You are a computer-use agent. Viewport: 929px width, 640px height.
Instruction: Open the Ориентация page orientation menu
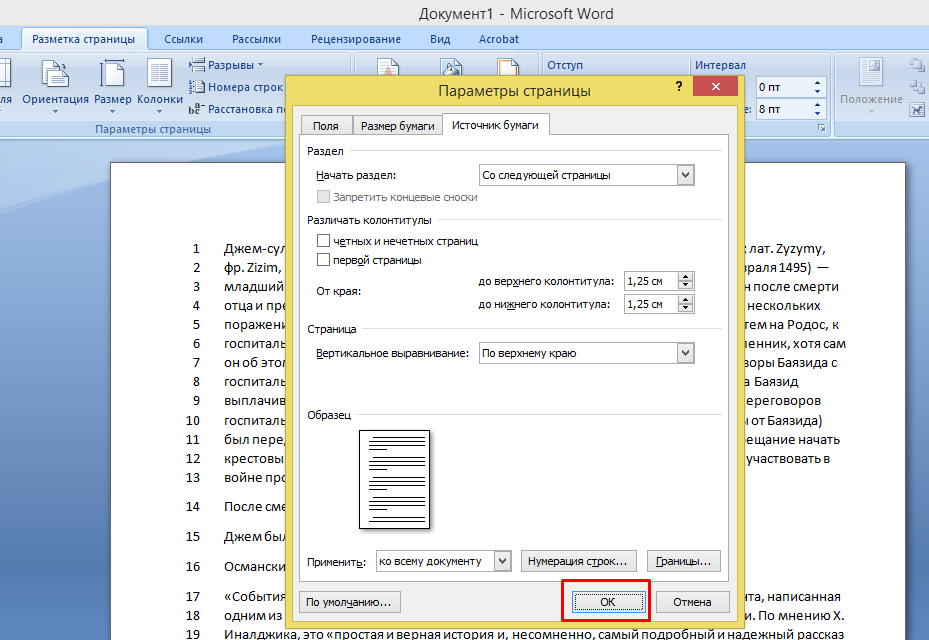55,86
